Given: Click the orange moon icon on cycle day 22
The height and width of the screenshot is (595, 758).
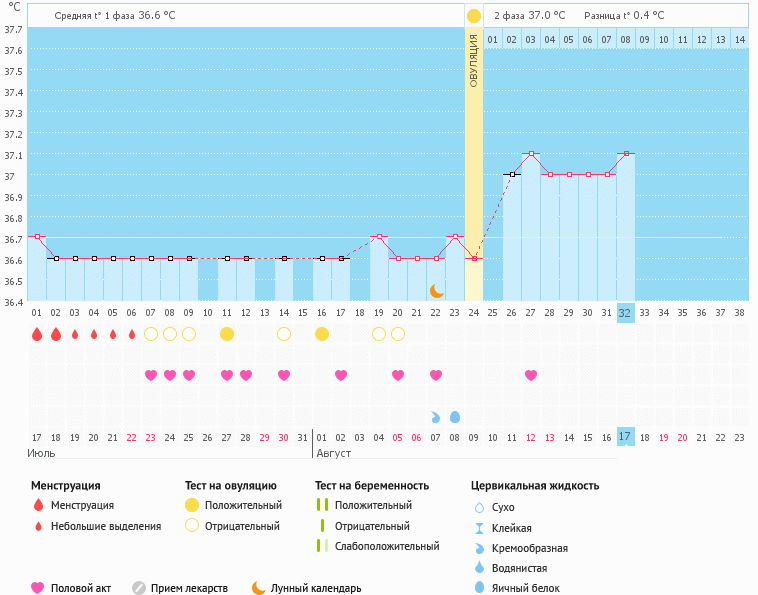Looking at the screenshot, I should point(437,291).
